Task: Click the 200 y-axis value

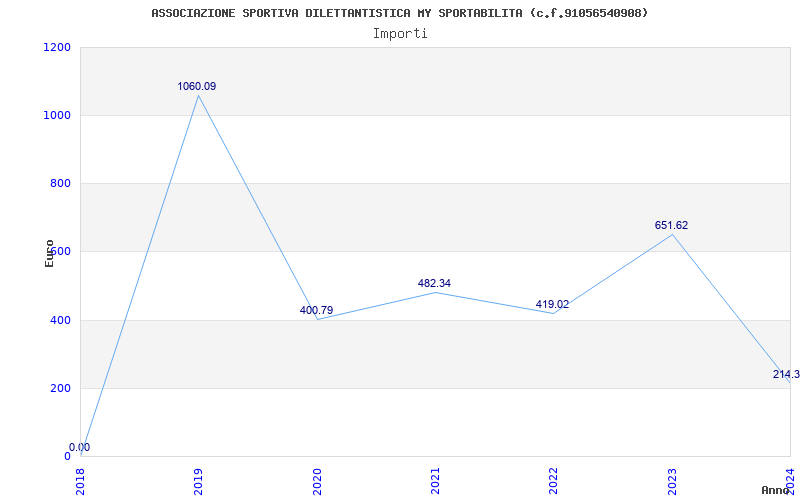Action: tap(61, 388)
